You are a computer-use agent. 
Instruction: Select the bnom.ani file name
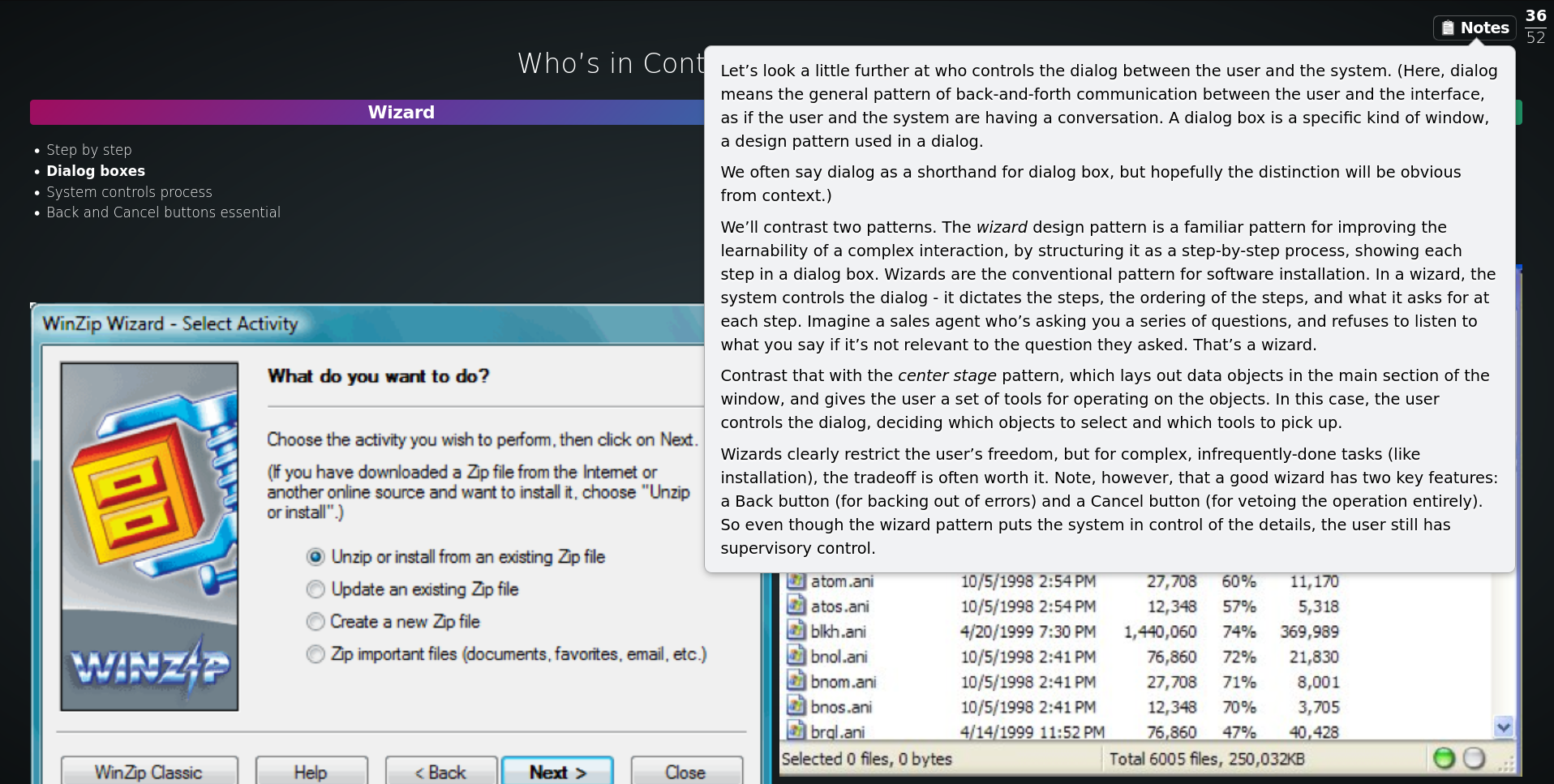(x=844, y=682)
